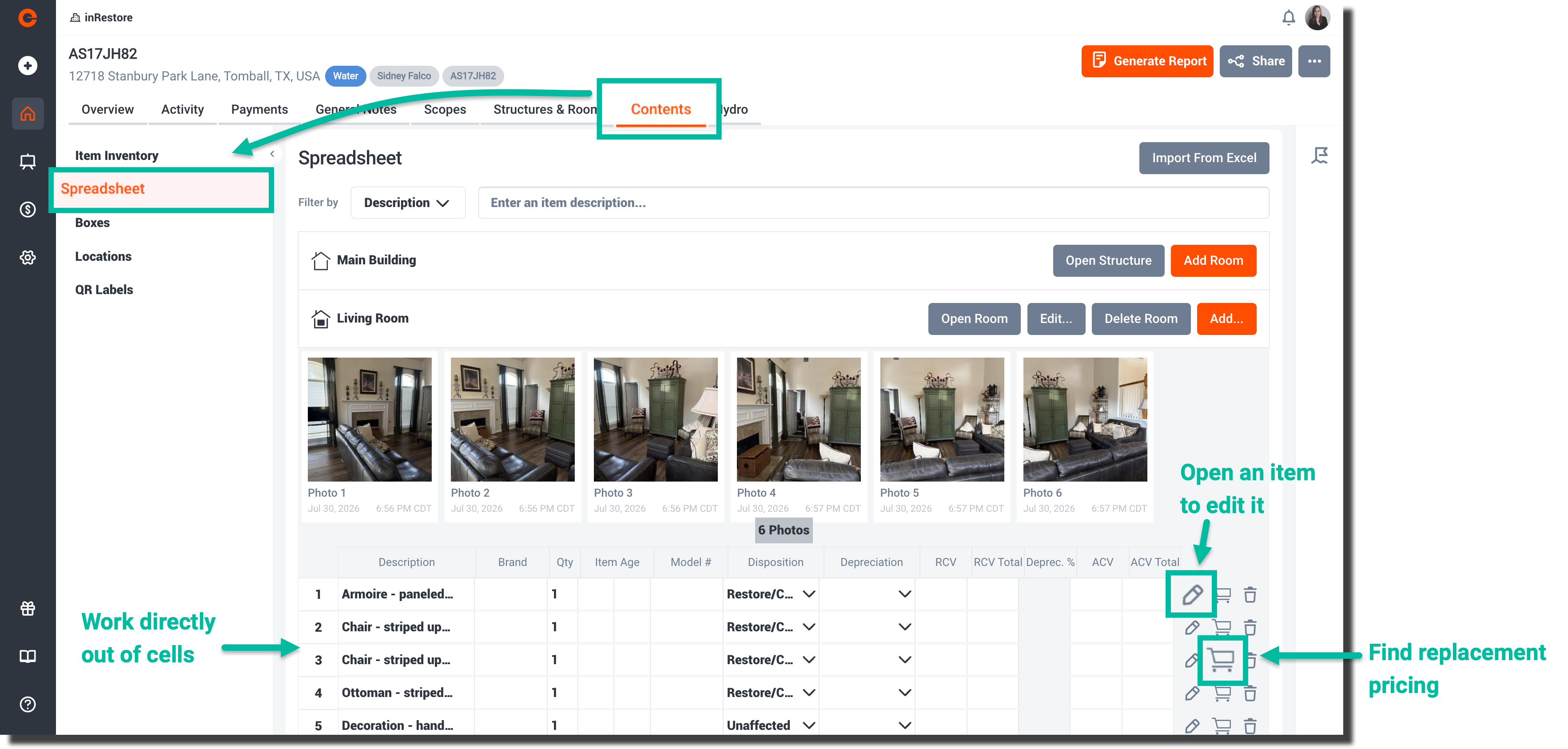This screenshot has width=1568, height=749.
Task: Click Open Structure button
Action: tap(1108, 261)
